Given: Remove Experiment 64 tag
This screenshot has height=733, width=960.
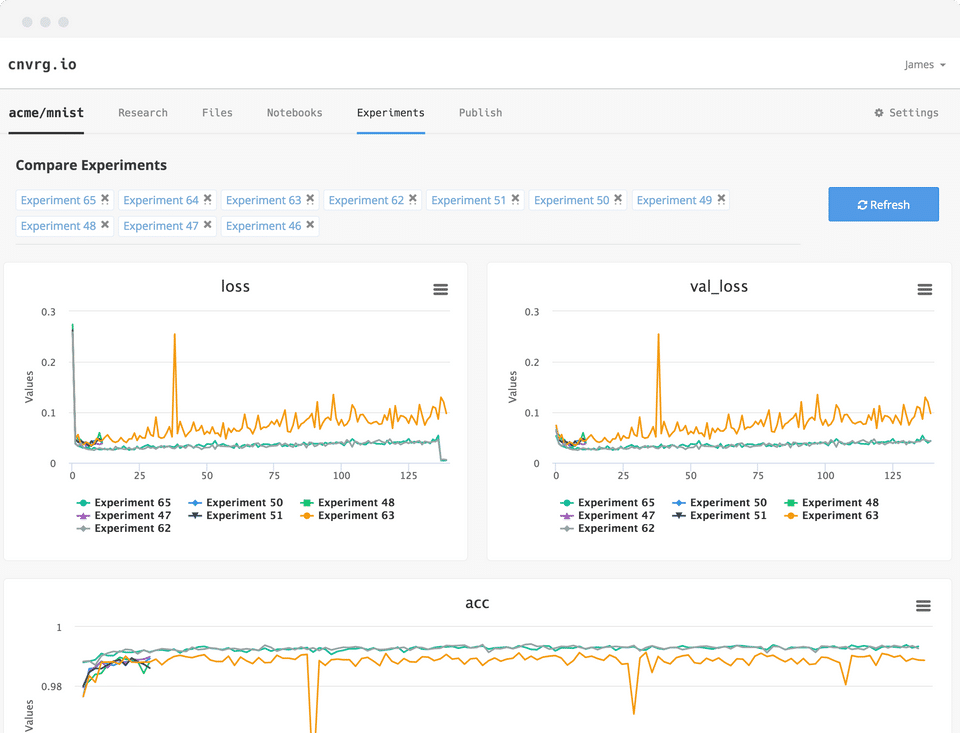Looking at the screenshot, I should [208, 199].
